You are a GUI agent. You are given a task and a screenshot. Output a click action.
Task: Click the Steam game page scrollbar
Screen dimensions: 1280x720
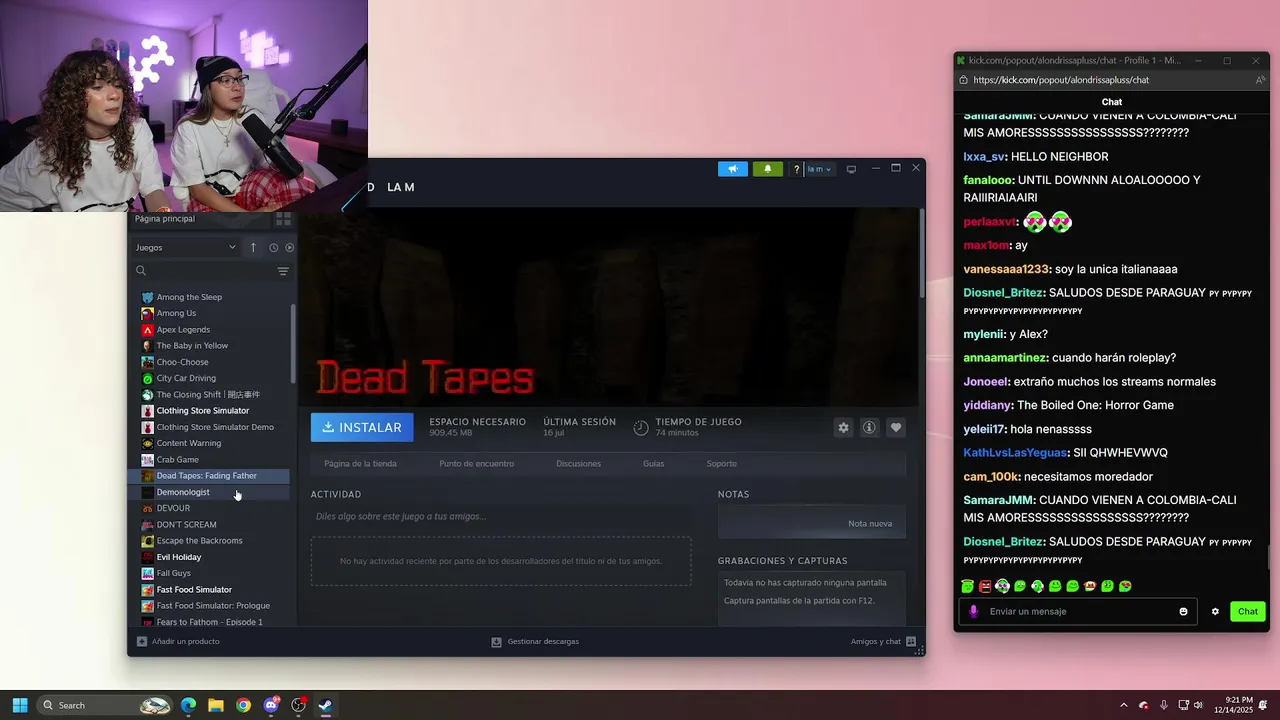921,251
